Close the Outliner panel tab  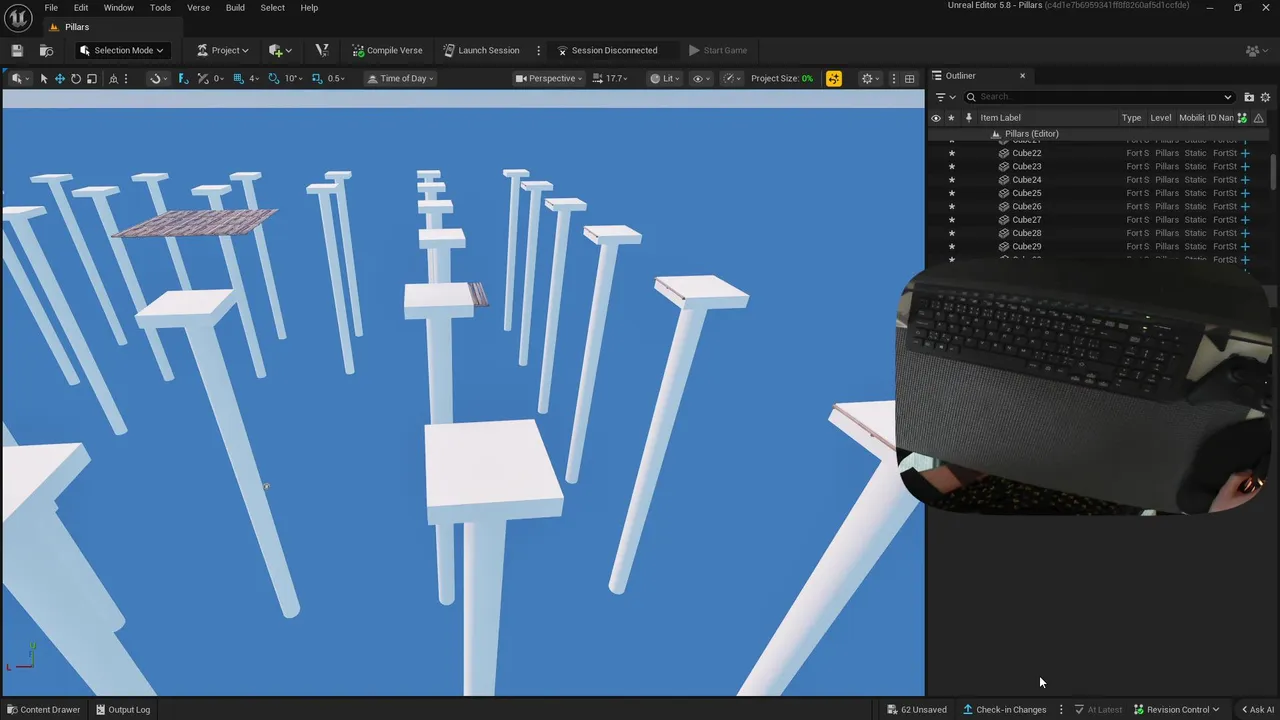pos(1022,76)
